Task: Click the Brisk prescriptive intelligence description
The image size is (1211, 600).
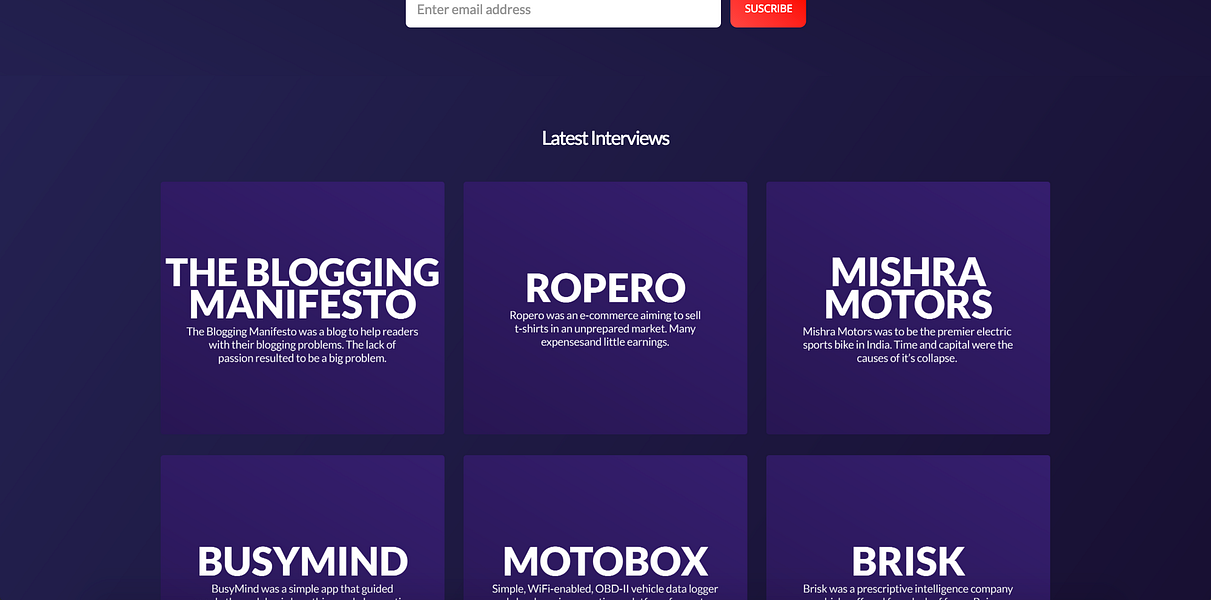Action: (x=908, y=592)
